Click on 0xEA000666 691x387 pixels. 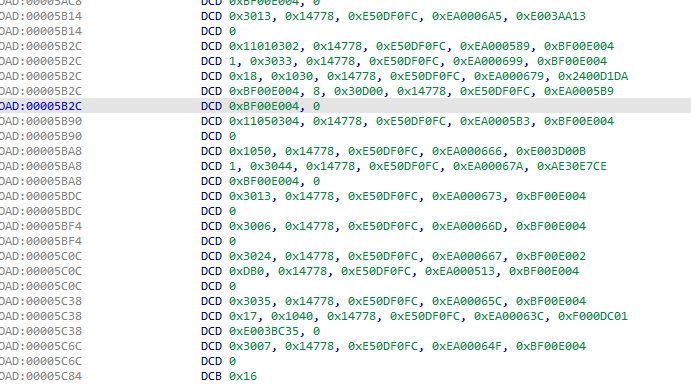tap(466, 151)
